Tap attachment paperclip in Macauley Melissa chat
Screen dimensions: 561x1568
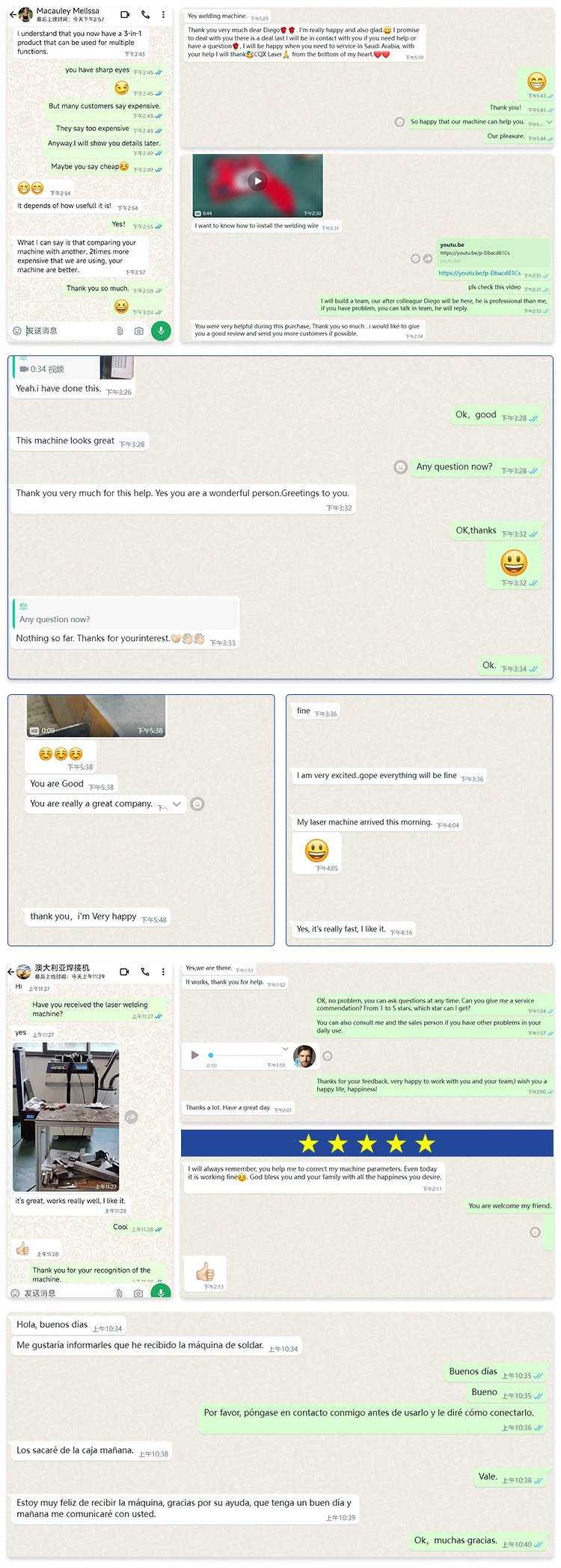(120, 331)
